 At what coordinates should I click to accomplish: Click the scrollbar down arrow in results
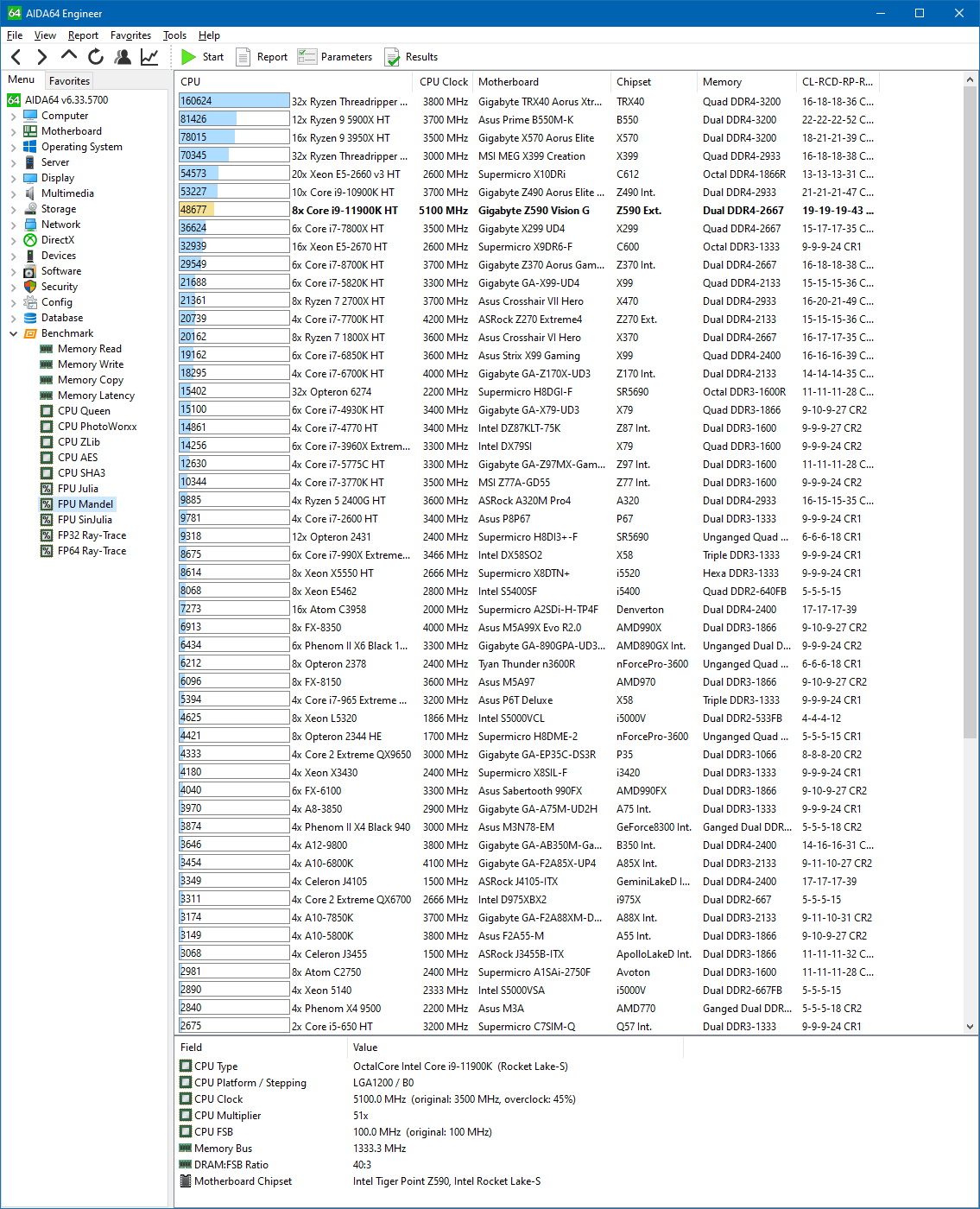[970, 1026]
